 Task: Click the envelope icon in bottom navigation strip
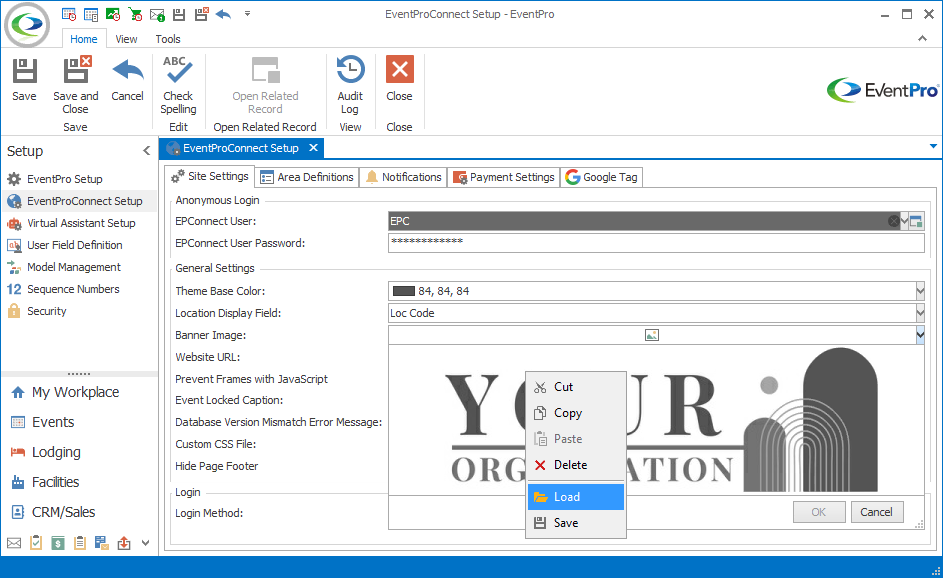(14, 543)
